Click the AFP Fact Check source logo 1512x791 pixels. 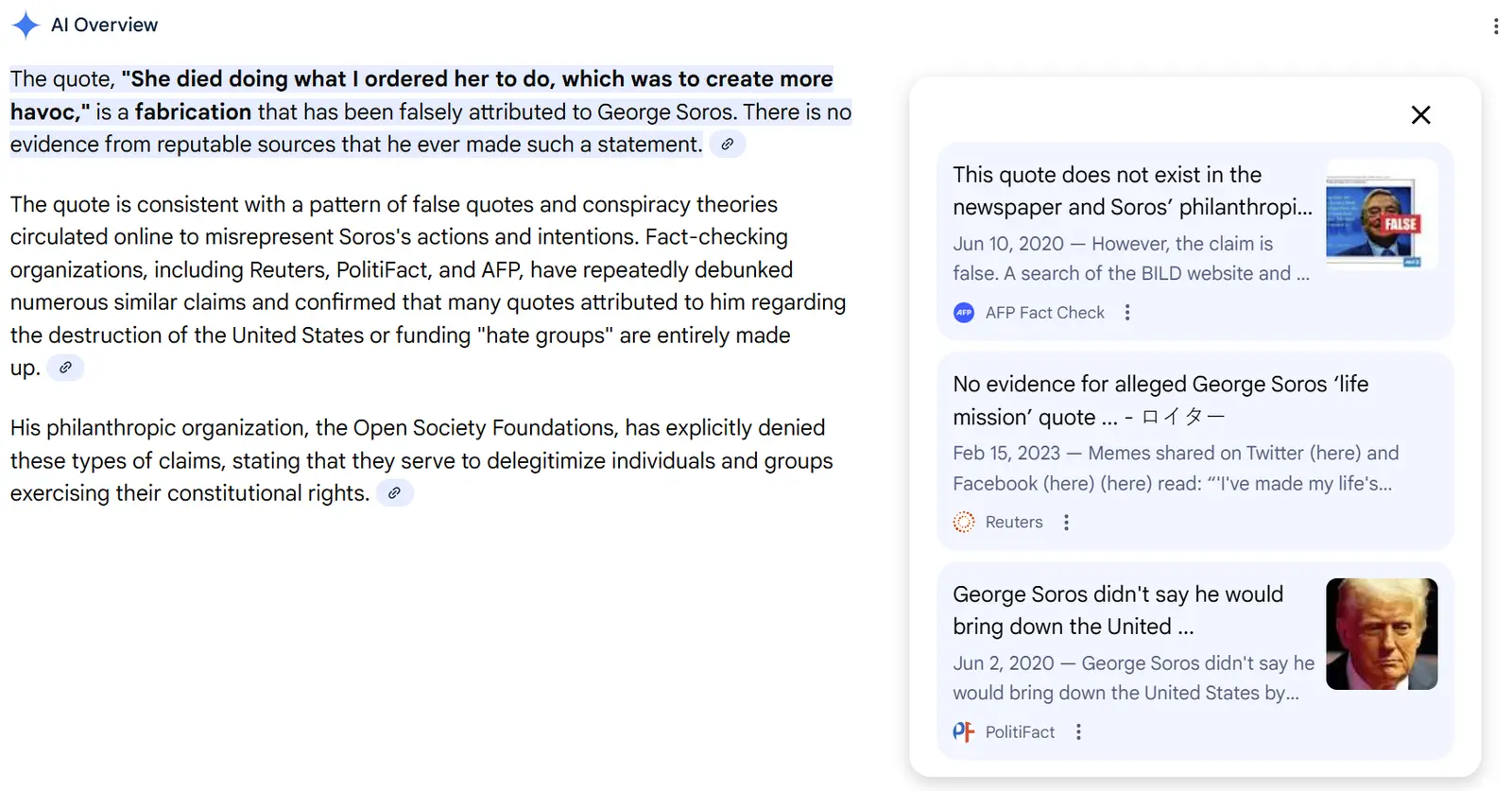pyautogui.click(x=964, y=313)
